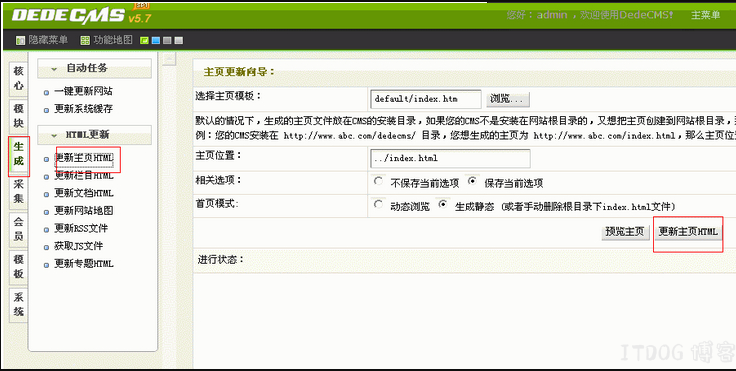Click the 进行状态 status label
This screenshot has width=736, height=371.
tap(221, 259)
